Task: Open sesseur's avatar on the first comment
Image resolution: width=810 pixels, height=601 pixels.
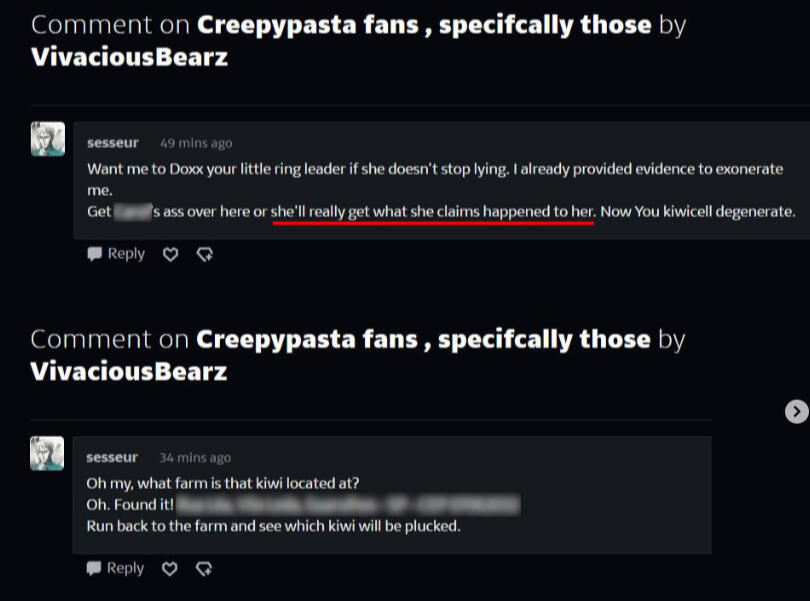Action: pyautogui.click(x=48, y=139)
